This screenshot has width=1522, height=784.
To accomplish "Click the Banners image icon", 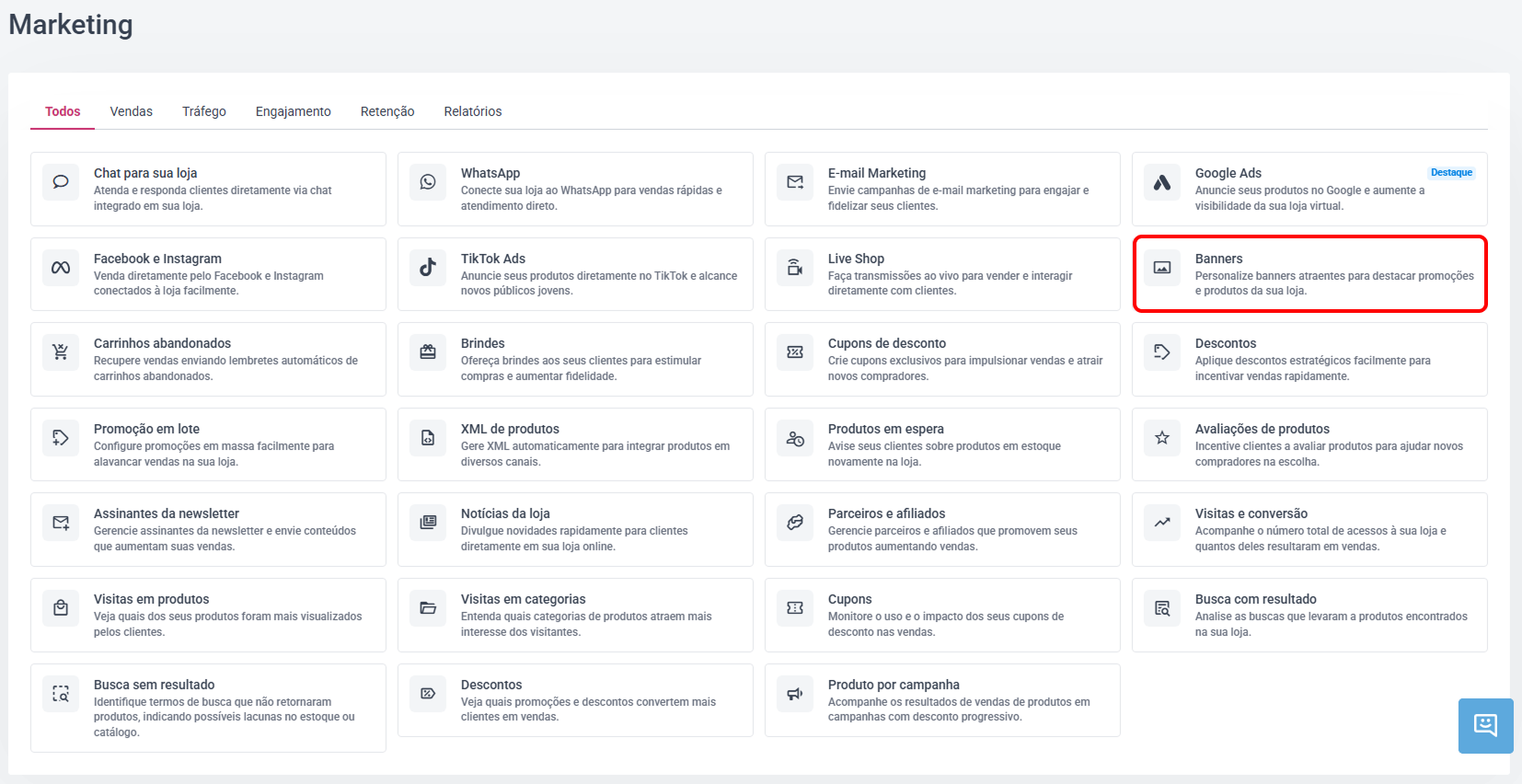I will (1162, 268).
